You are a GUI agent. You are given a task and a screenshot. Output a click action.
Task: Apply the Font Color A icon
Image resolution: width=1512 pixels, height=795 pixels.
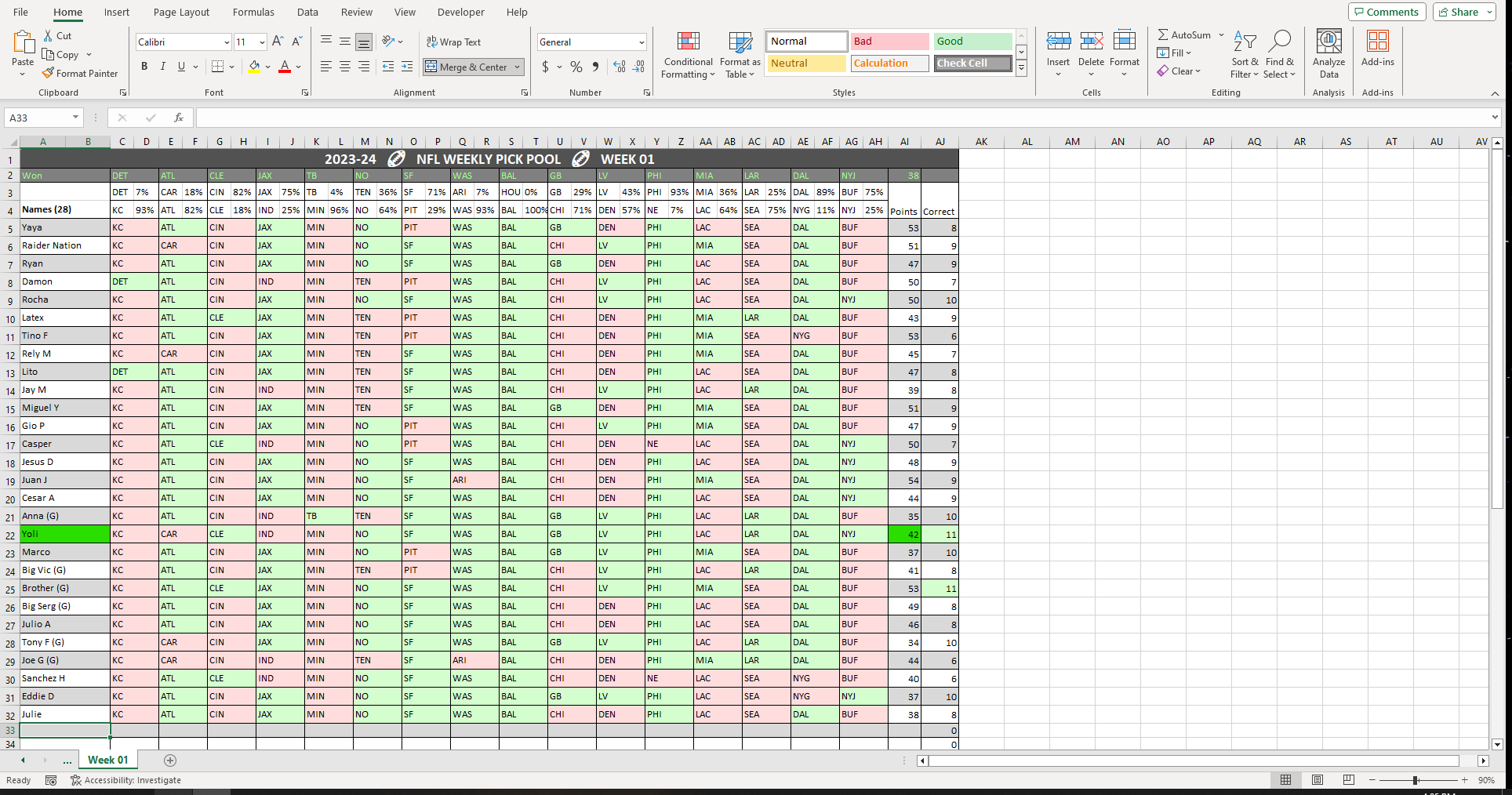pyautogui.click(x=285, y=67)
